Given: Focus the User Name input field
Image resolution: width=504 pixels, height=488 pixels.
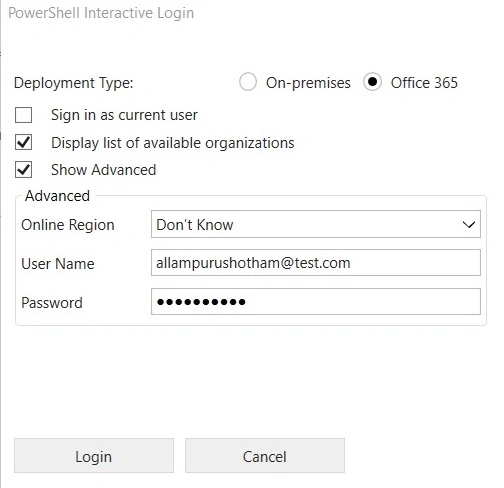Looking at the screenshot, I should pyautogui.click(x=316, y=263).
